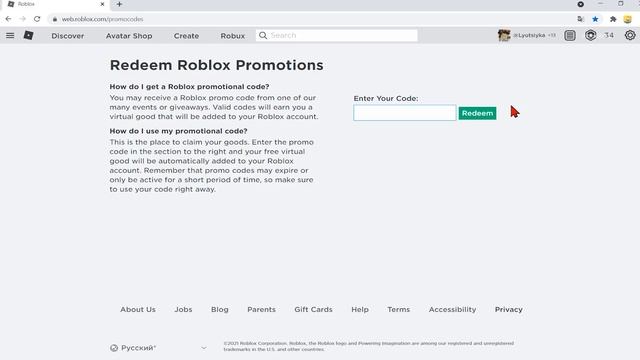The height and width of the screenshot is (360, 640).
Task: Go to Gift Cards link
Action: (x=313, y=309)
